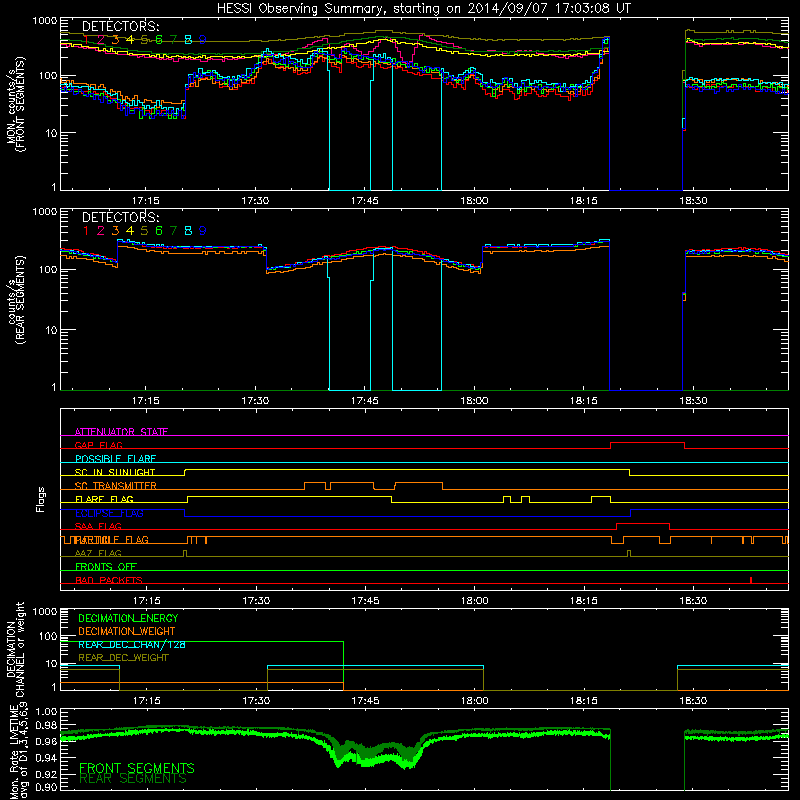Click the 'AA7 FLAG' label

98,553
